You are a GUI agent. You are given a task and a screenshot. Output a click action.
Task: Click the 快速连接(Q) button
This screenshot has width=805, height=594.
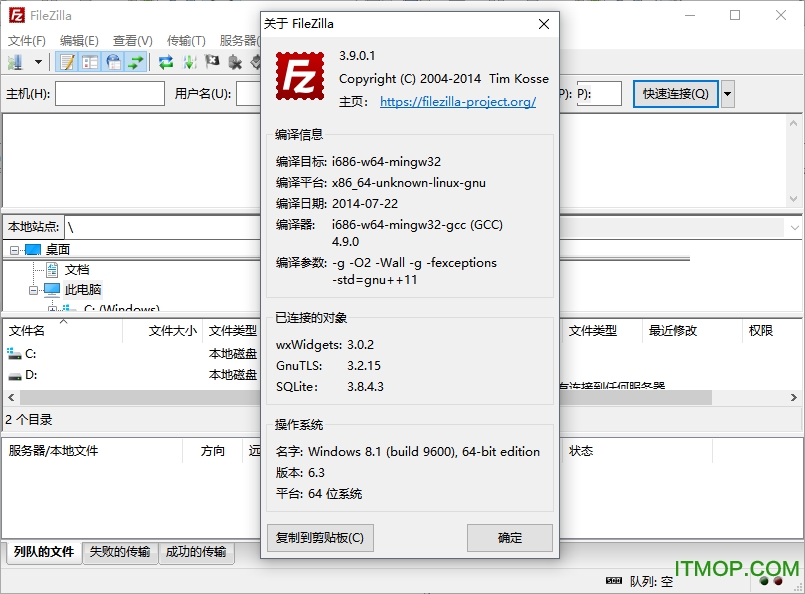(675, 93)
